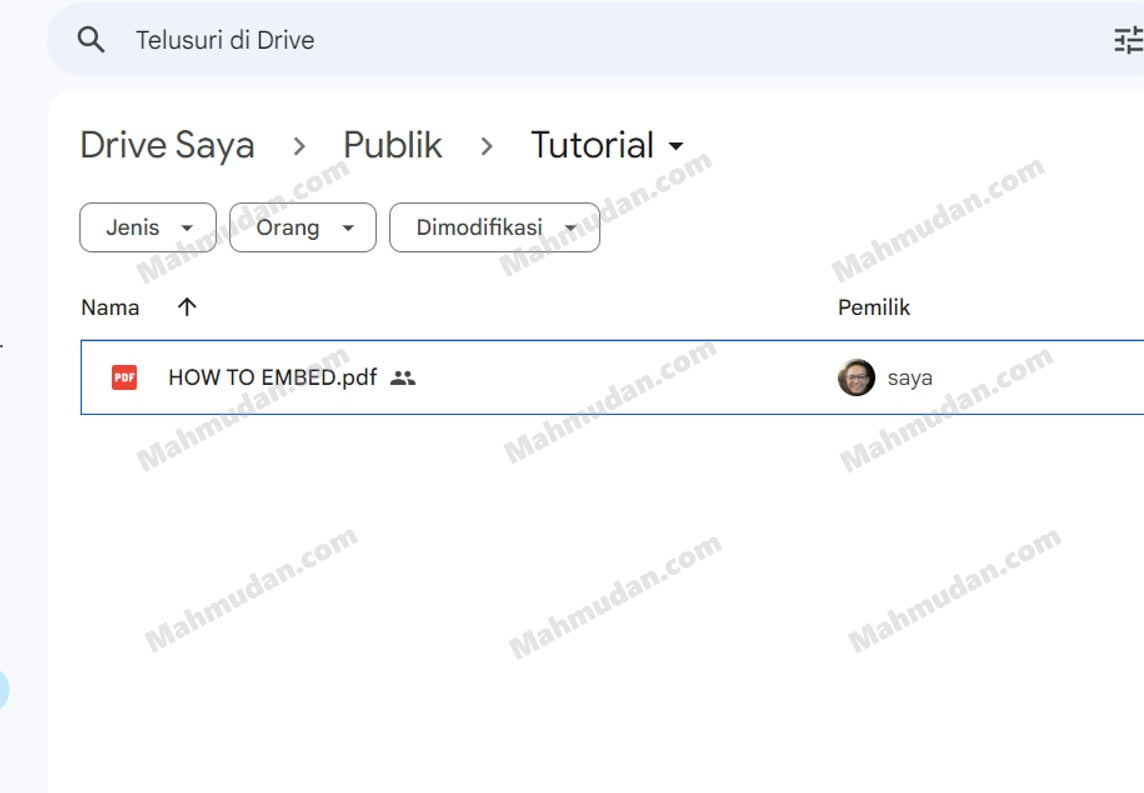
Task: Open the Dimodifikasi filter dropdown
Action: 494,228
